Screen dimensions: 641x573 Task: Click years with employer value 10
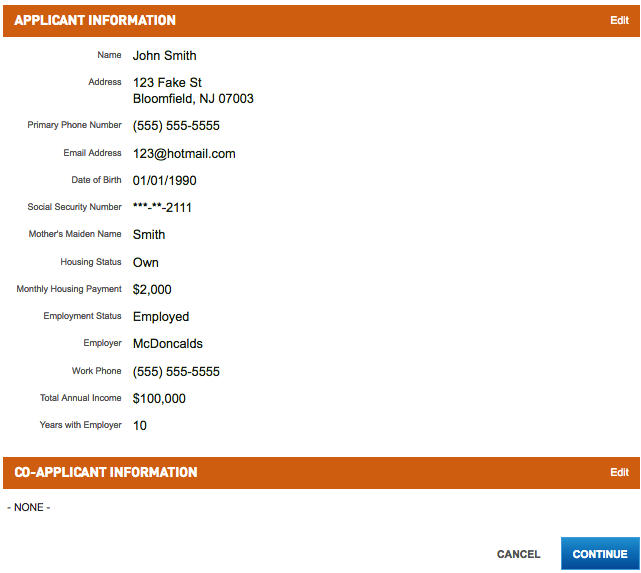tap(139, 425)
